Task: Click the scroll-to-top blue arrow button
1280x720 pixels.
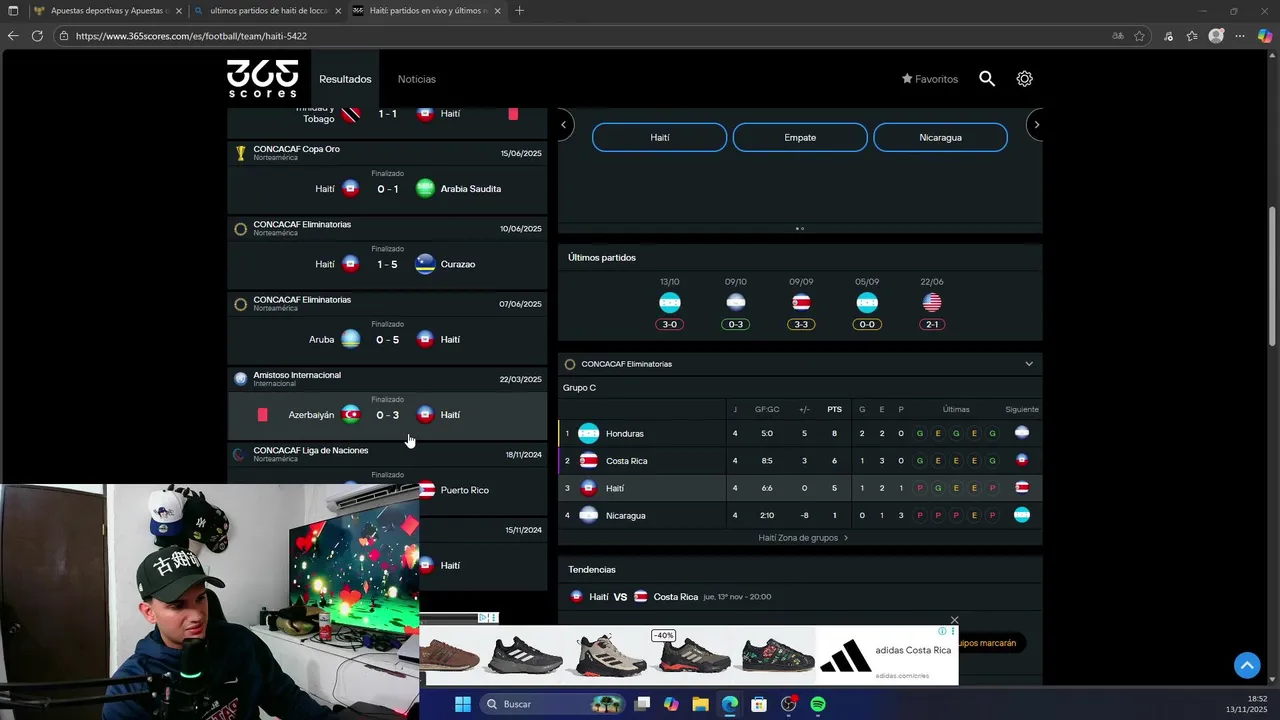Action: tap(1247, 665)
